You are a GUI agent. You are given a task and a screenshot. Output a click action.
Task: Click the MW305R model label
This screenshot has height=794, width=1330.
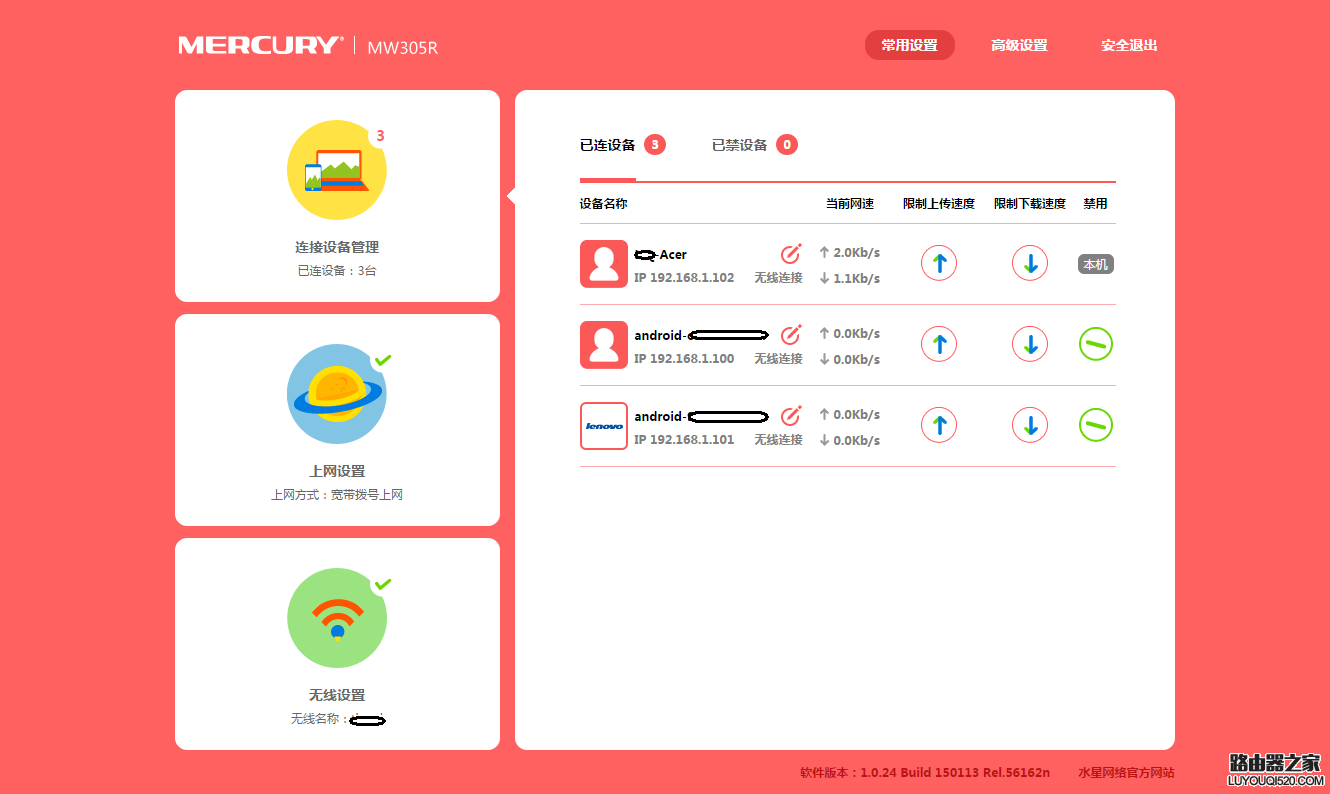coord(402,47)
